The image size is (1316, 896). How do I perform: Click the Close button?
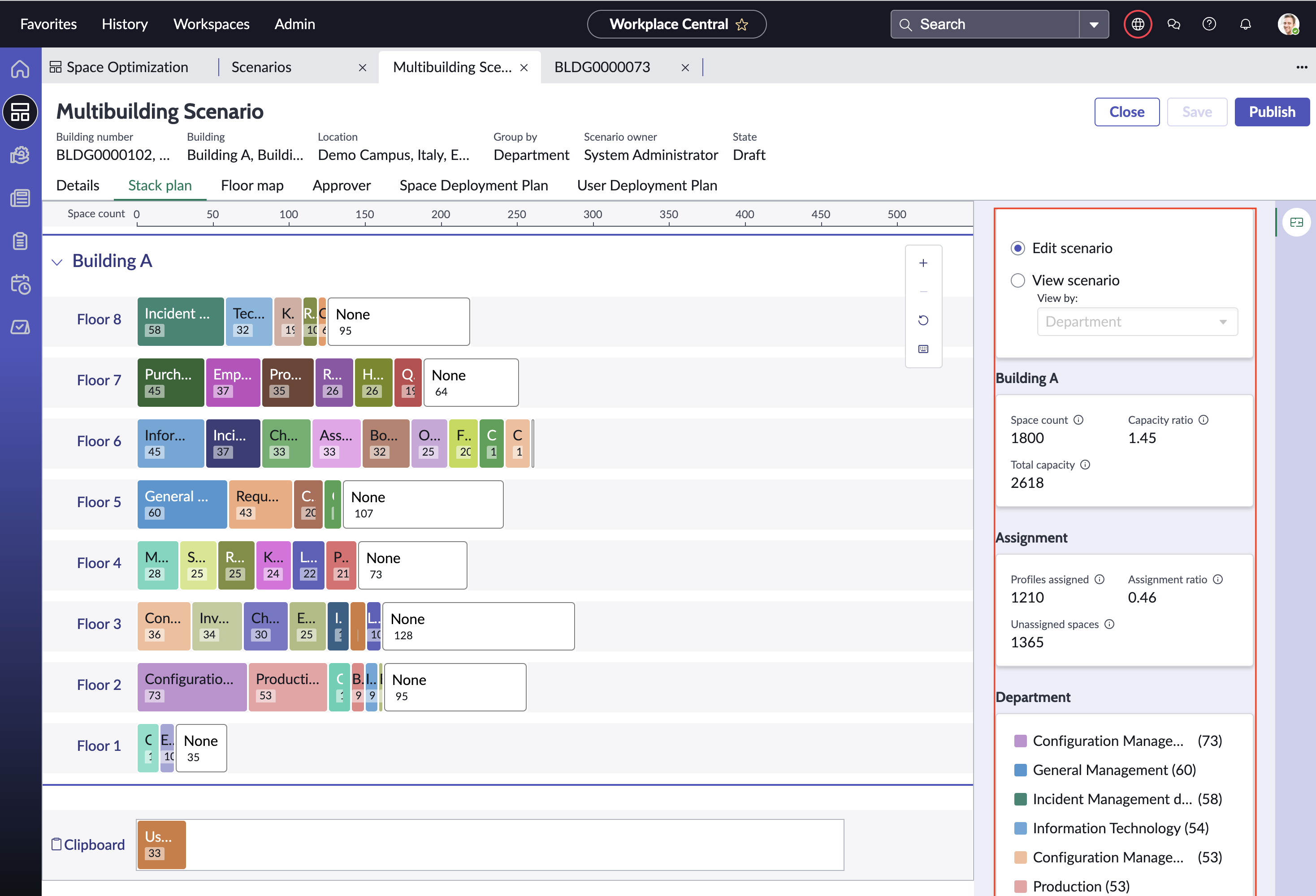click(x=1126, y=112)
